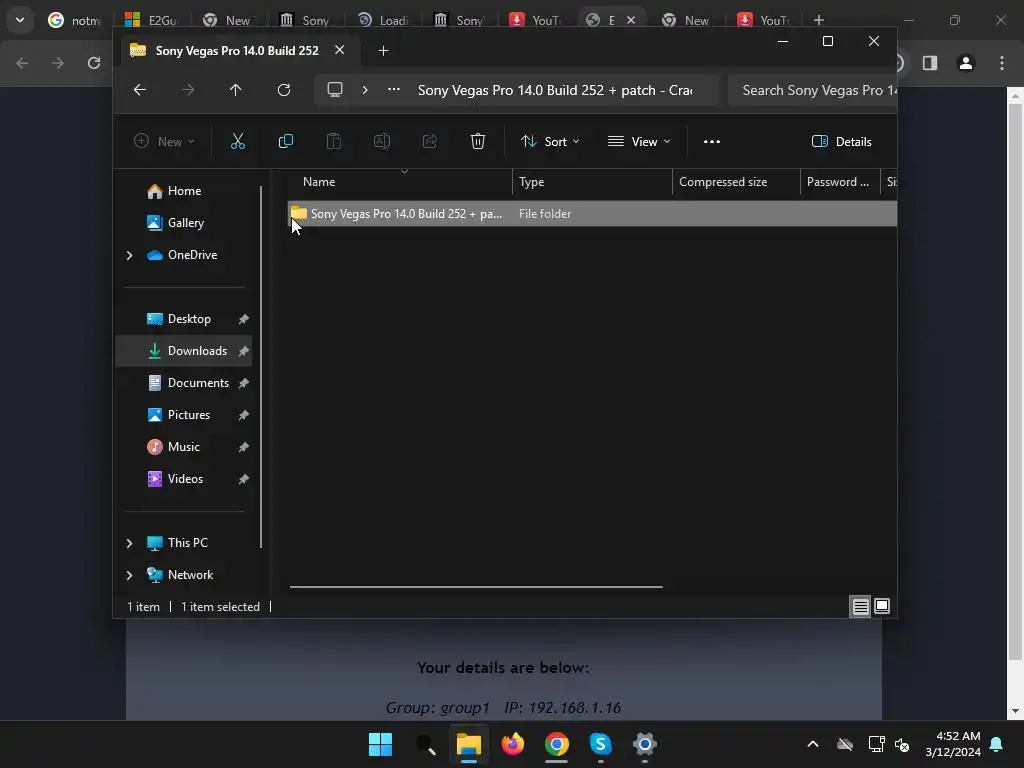This screenshot has height=768, width=1024.
Task: Select the Sony Vegas Pro 14.0 Explorer tab
Action: [x=237, y=50]
